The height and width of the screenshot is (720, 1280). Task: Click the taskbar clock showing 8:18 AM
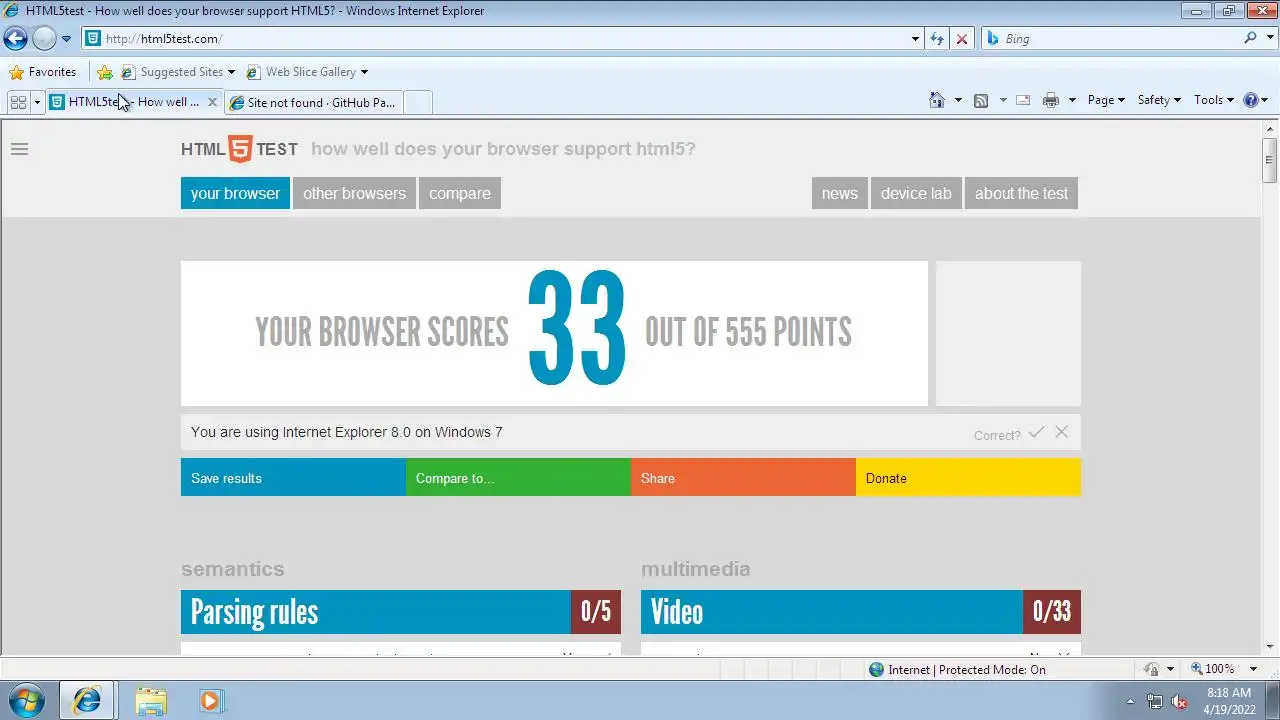tap(1229, 700)
